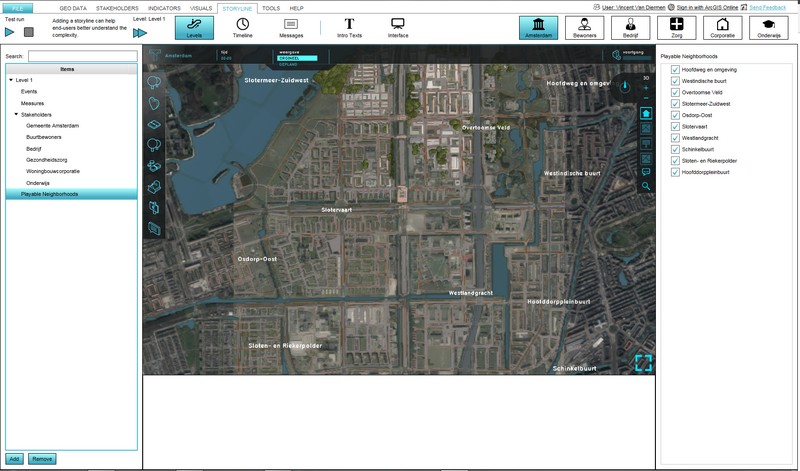Start the test run with the play icon

pos(10,32)
